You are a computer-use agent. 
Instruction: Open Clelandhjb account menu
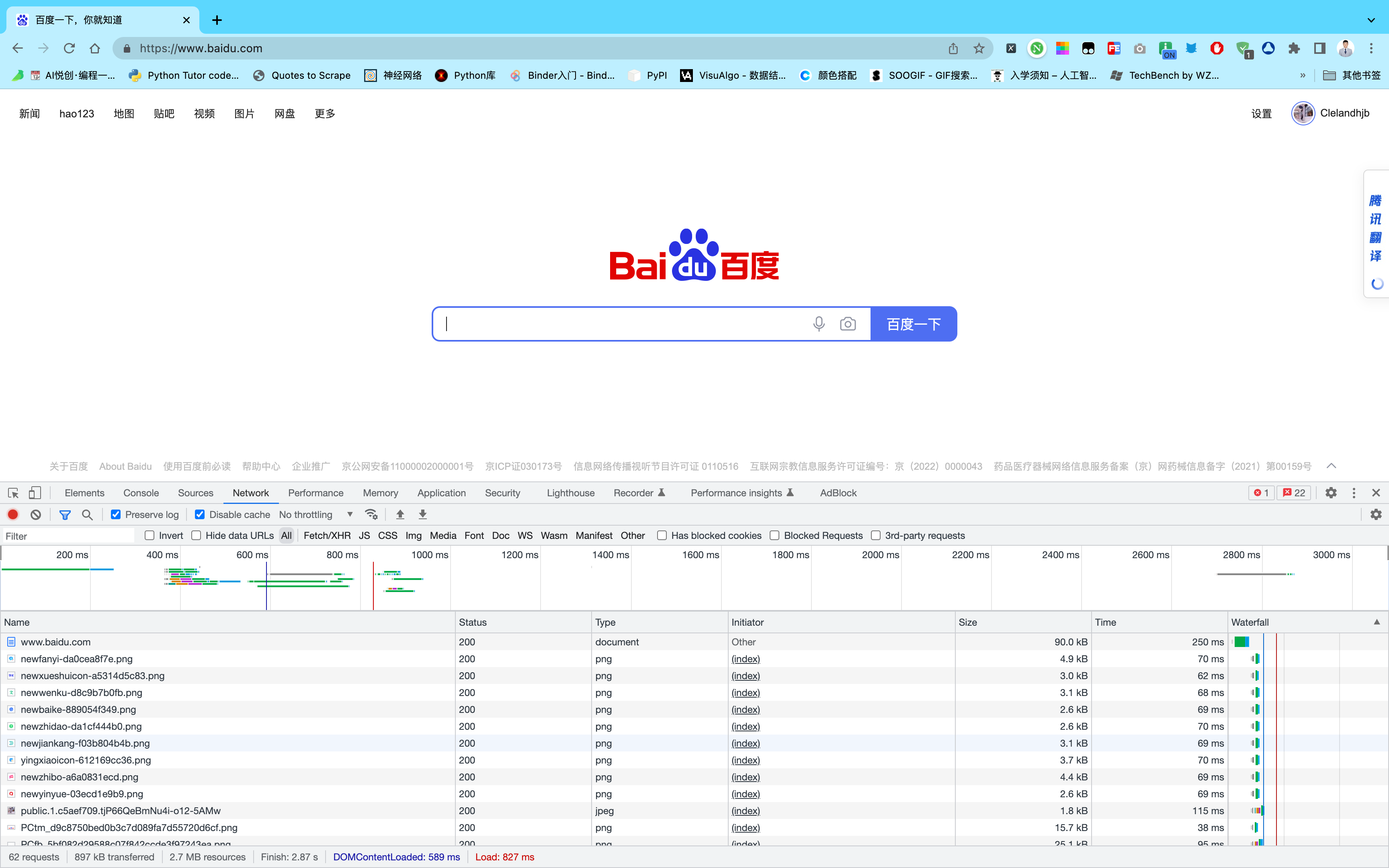click(1330, 113)
